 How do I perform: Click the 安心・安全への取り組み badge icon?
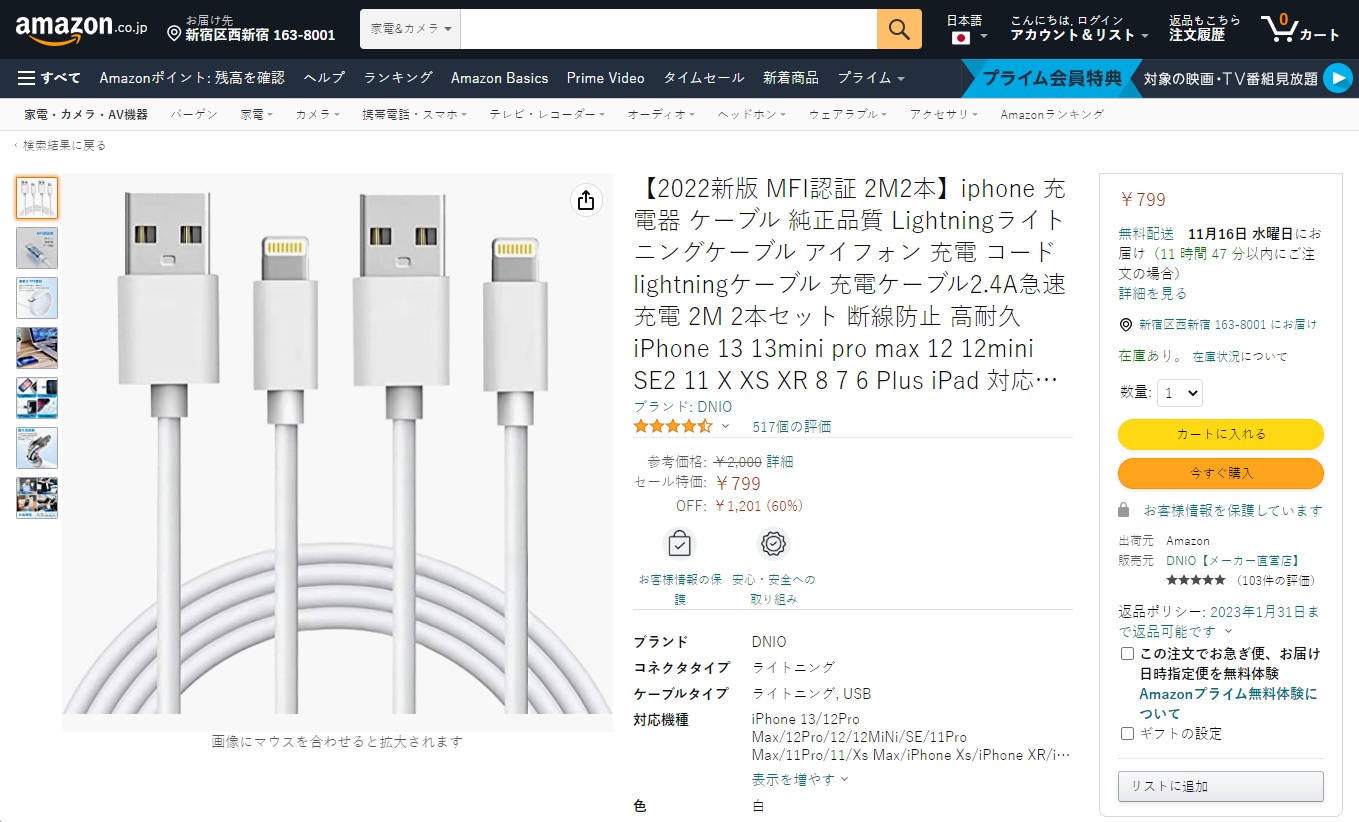pos(772,543)
